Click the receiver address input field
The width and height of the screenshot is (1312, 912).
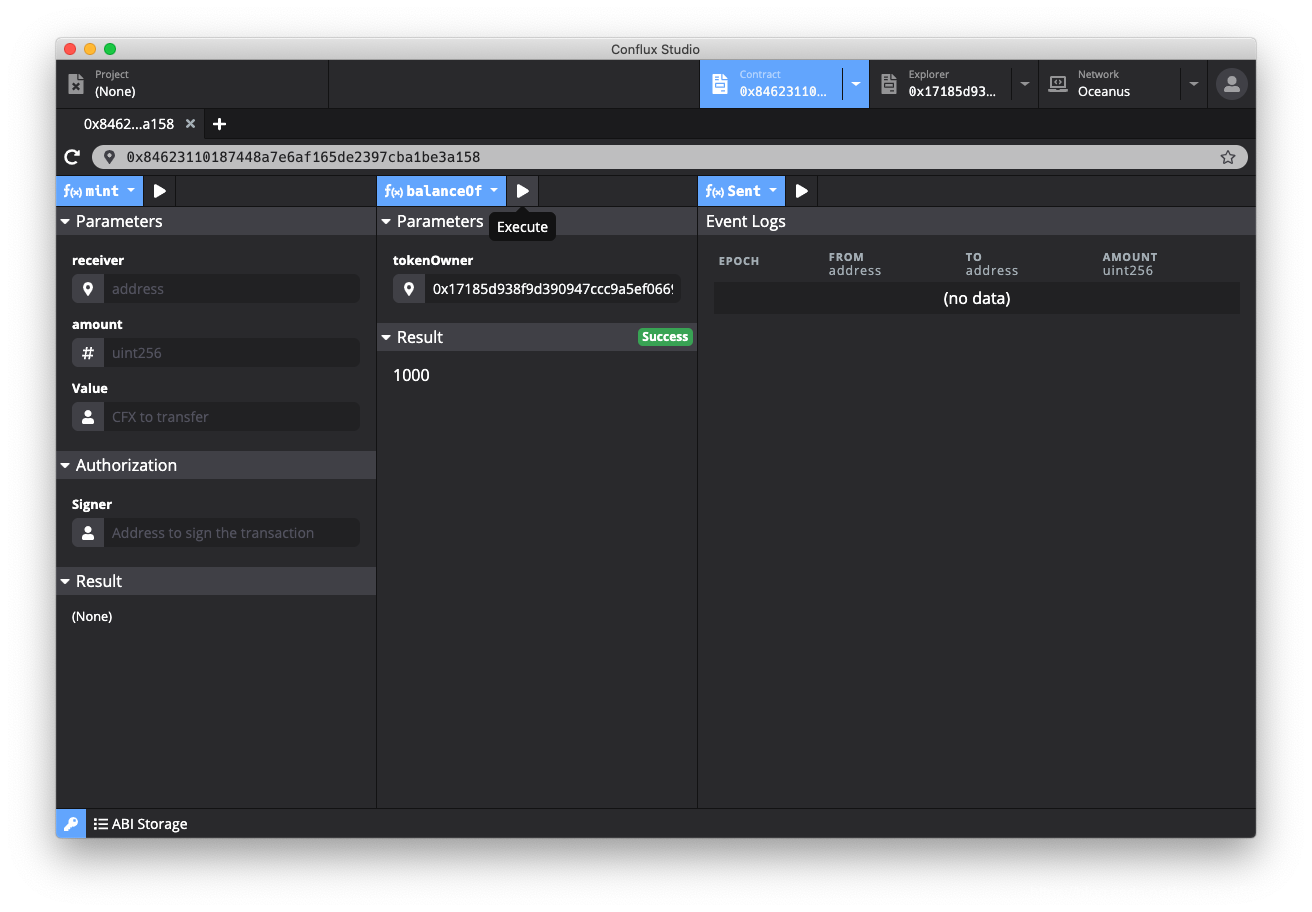pos(231,289)
